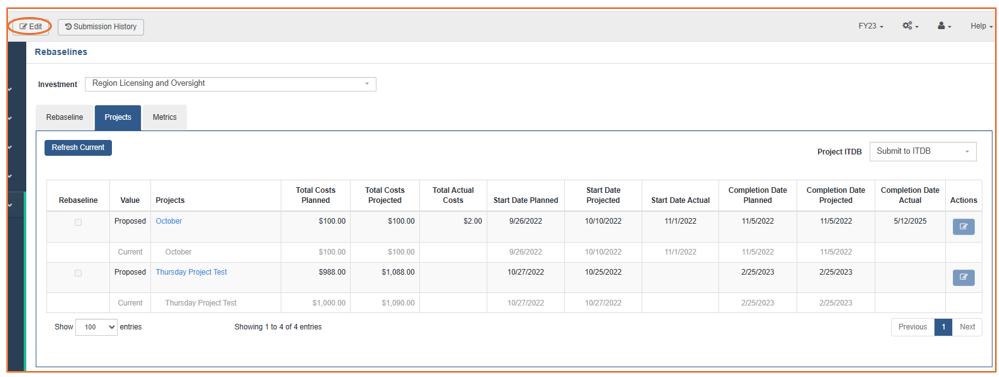This screenshot has width=999, height=377.
Task: Tick rebaseline checkbox for Thursday Project Test
Action: [78, 273]
